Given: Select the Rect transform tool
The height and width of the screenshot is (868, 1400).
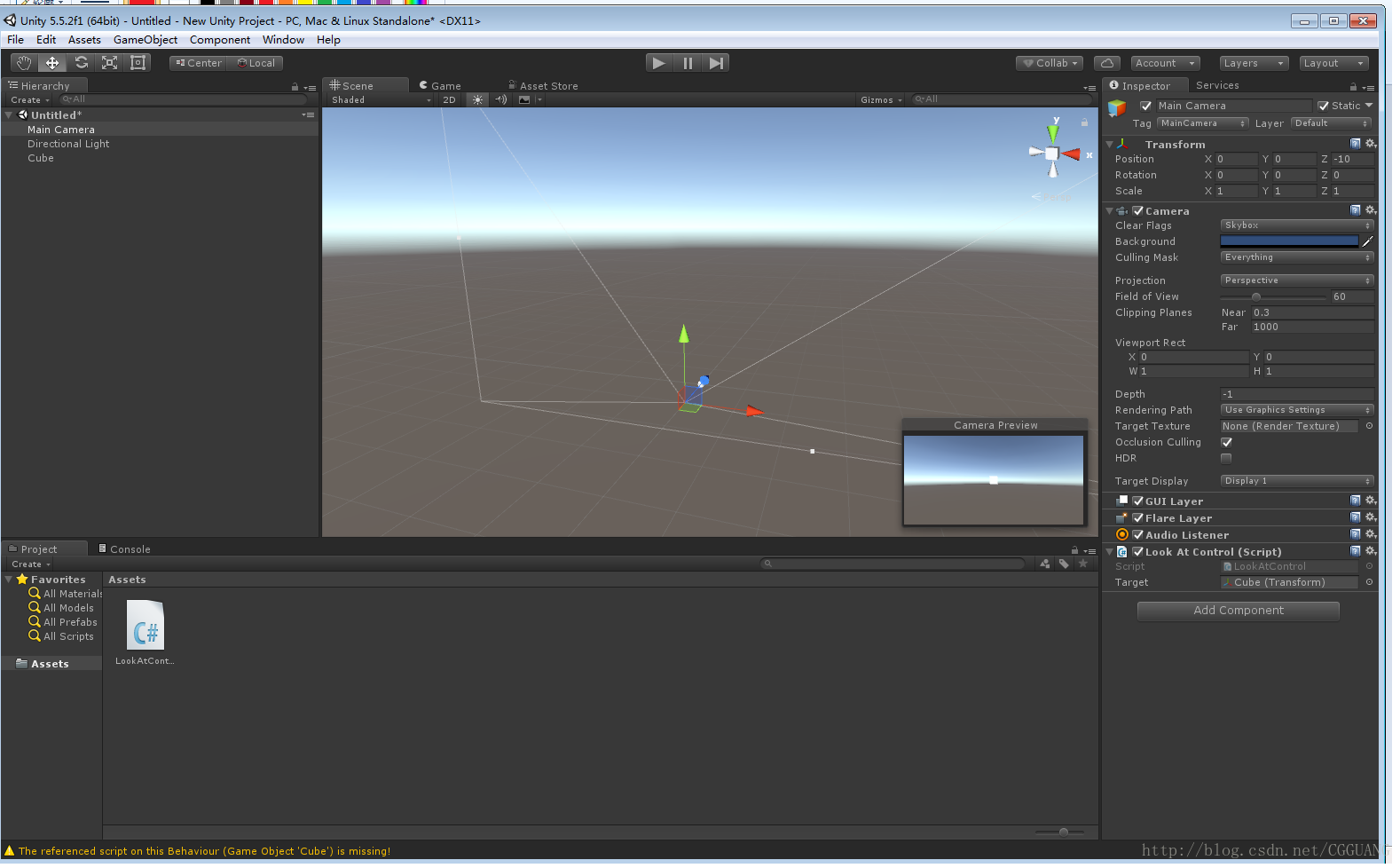Looking at the screenshot, I should 138,63.
